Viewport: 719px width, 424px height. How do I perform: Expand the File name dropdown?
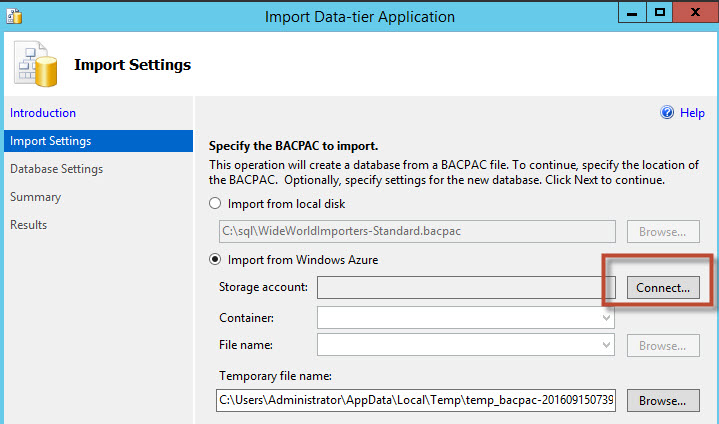click(x=607, y=345)
